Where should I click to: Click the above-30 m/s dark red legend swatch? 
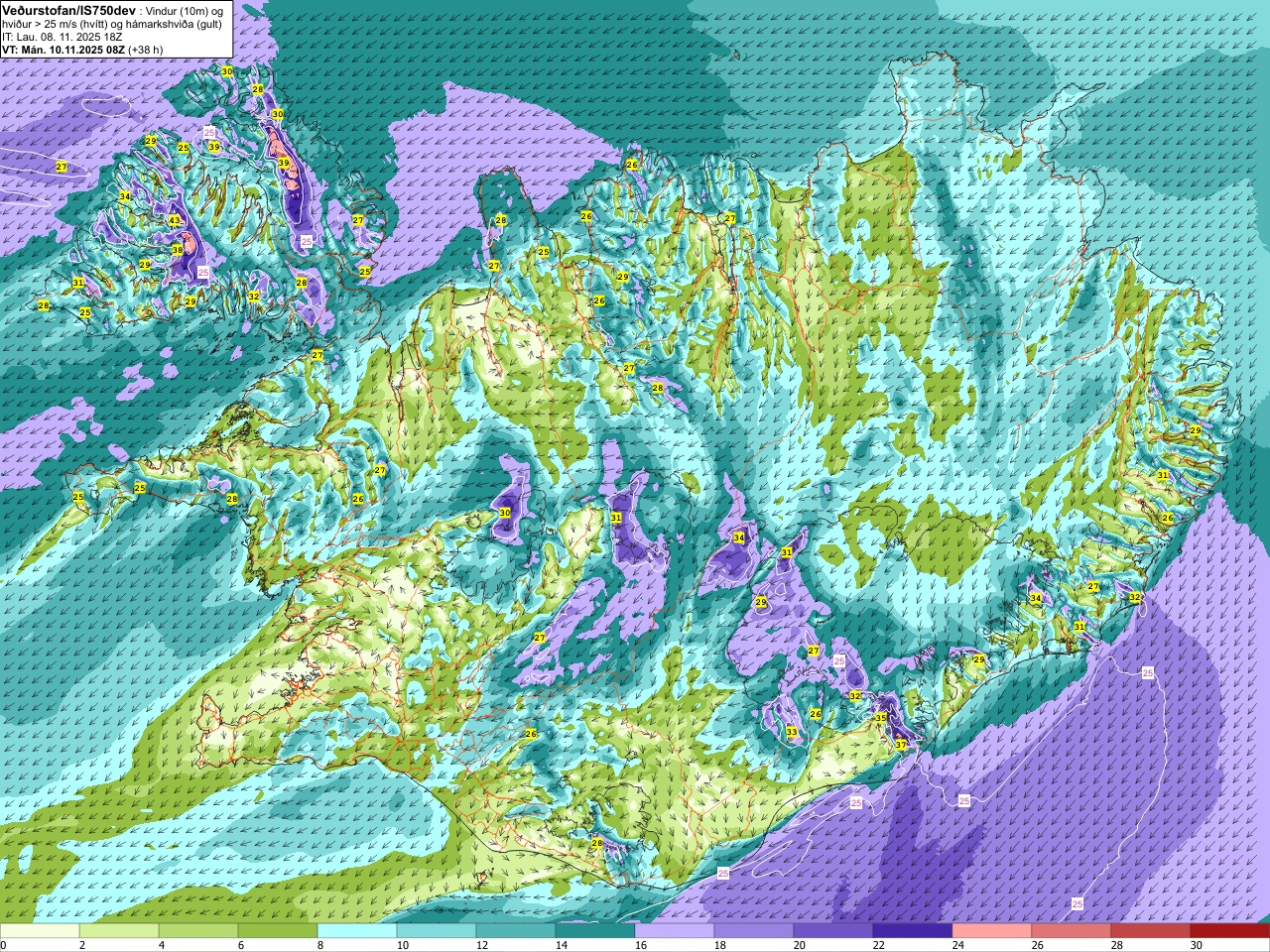pyautogui.click(x=1230, y=931)
